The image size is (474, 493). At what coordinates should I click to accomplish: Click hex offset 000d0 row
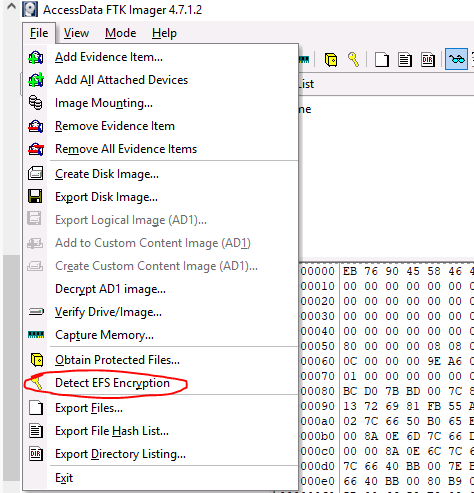tap(317, 466)
